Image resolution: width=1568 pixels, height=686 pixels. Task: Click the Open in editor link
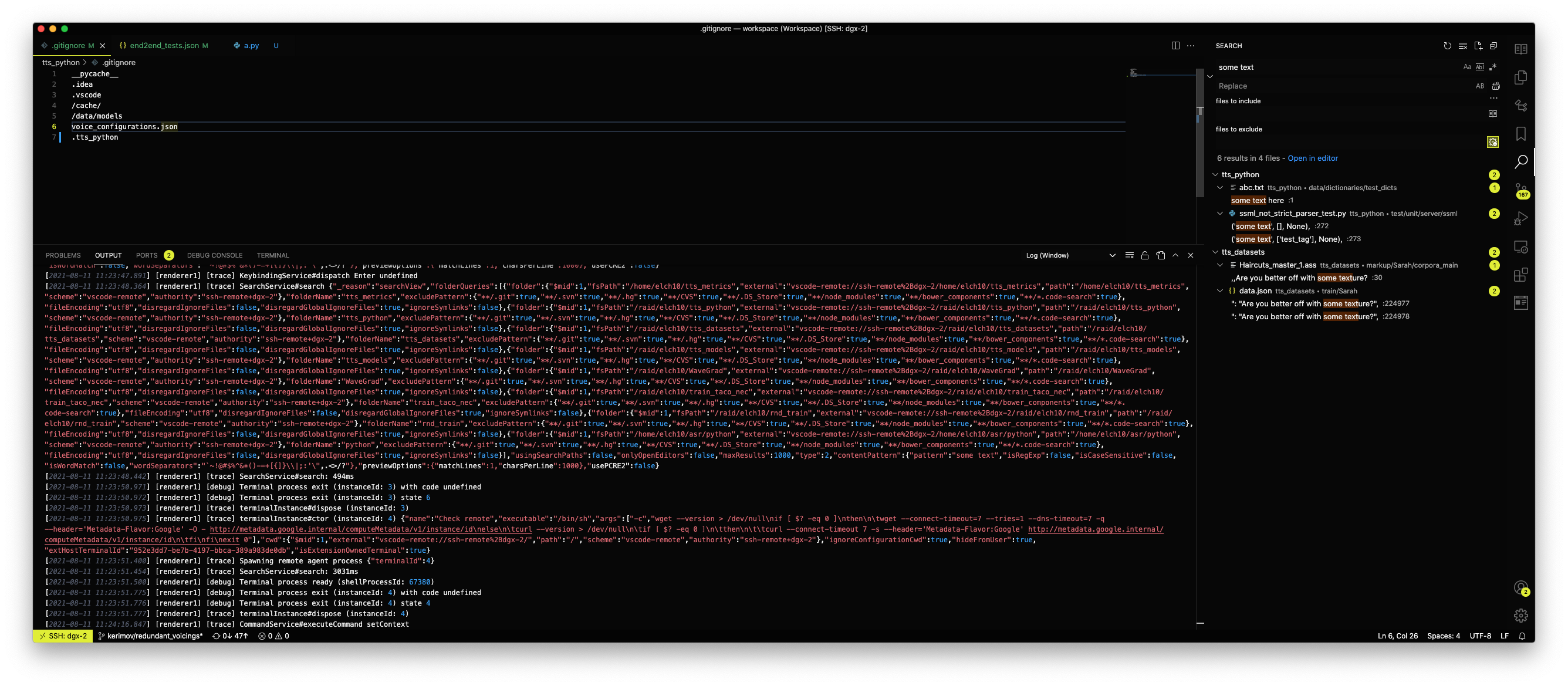coord(1312,158)
